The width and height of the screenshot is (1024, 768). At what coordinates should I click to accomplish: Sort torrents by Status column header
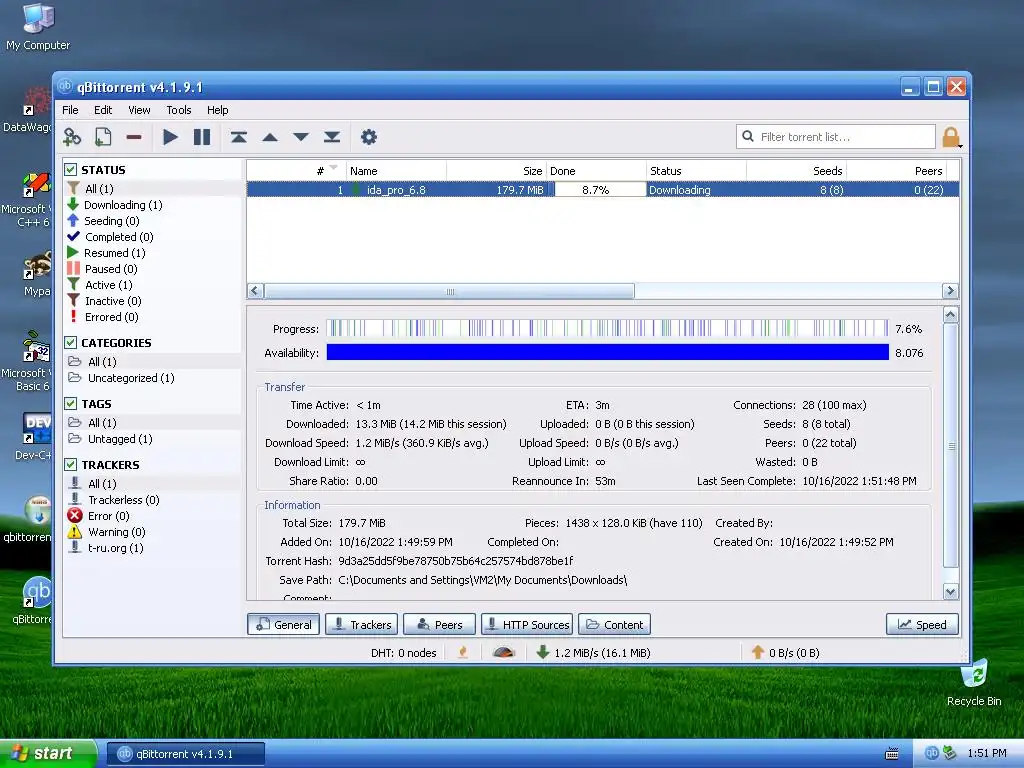[x=696, y=170]
